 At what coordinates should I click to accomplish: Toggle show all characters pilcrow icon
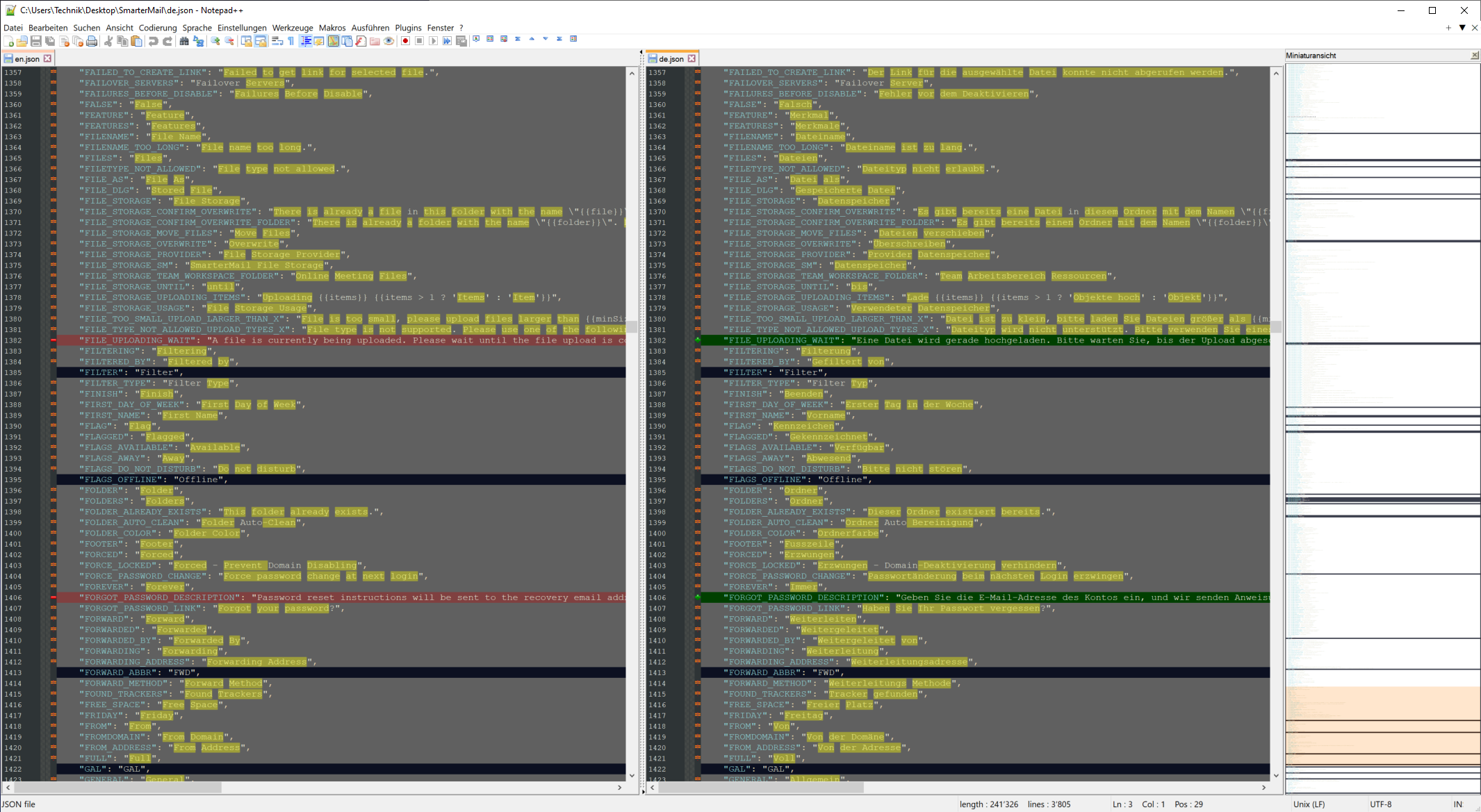click(291, 41)
